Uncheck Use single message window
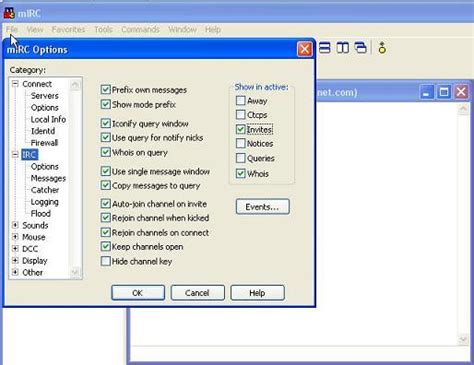This screenshot has height=365, width=474. pyautogui.click(x=106, y=171)
